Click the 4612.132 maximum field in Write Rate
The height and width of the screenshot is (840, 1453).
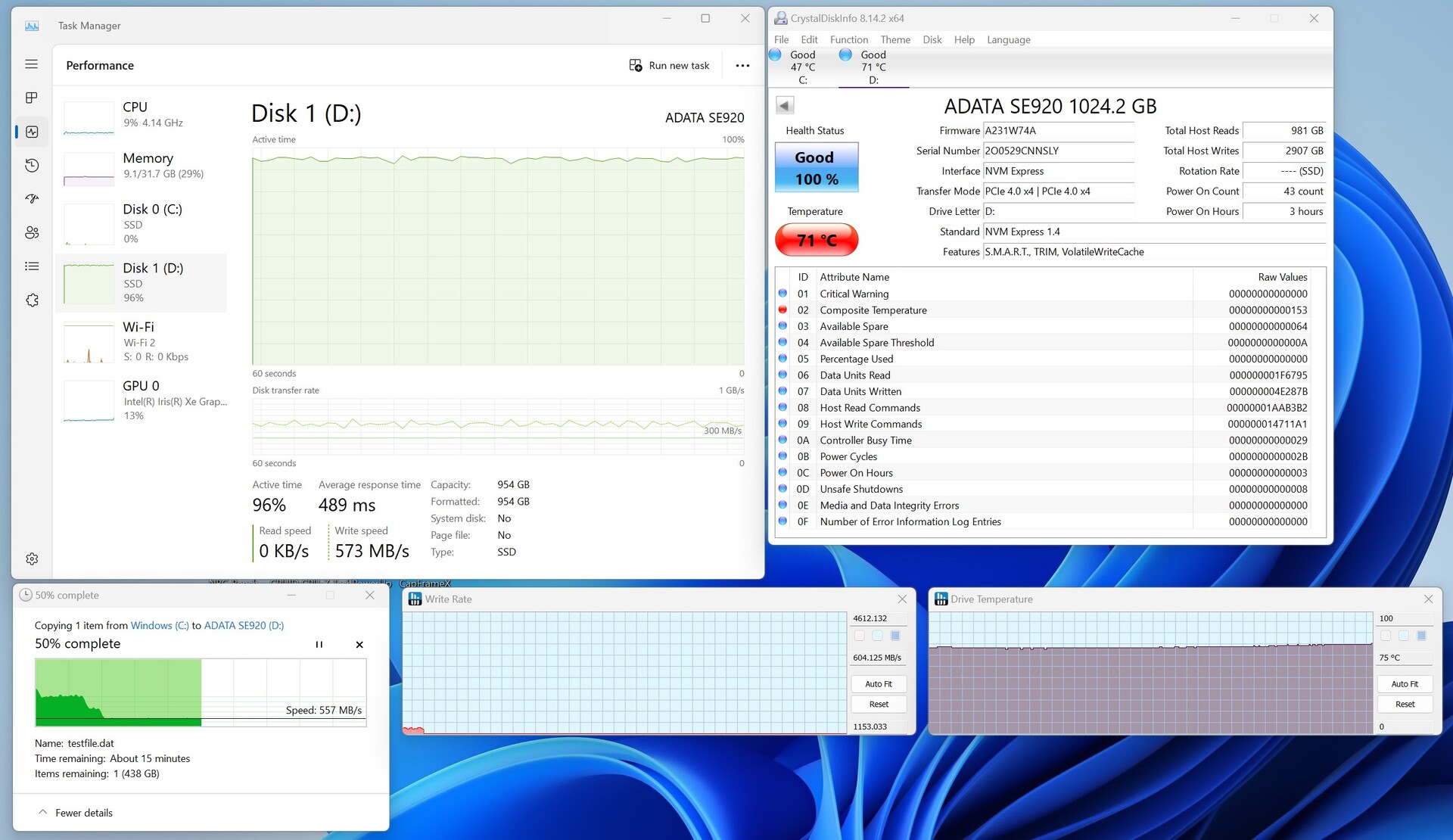[x=878, y=618]
